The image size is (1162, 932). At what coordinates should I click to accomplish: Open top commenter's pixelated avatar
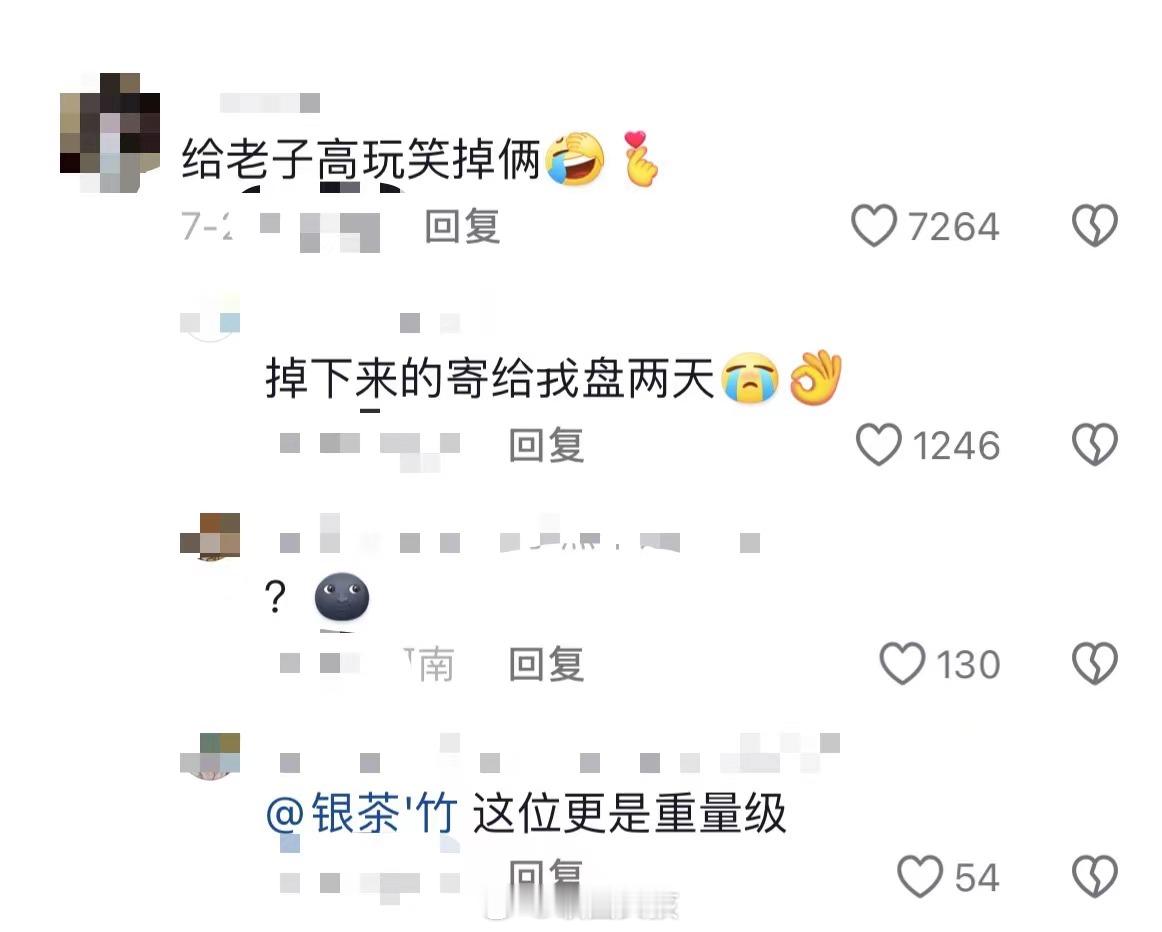coord(110,133)
